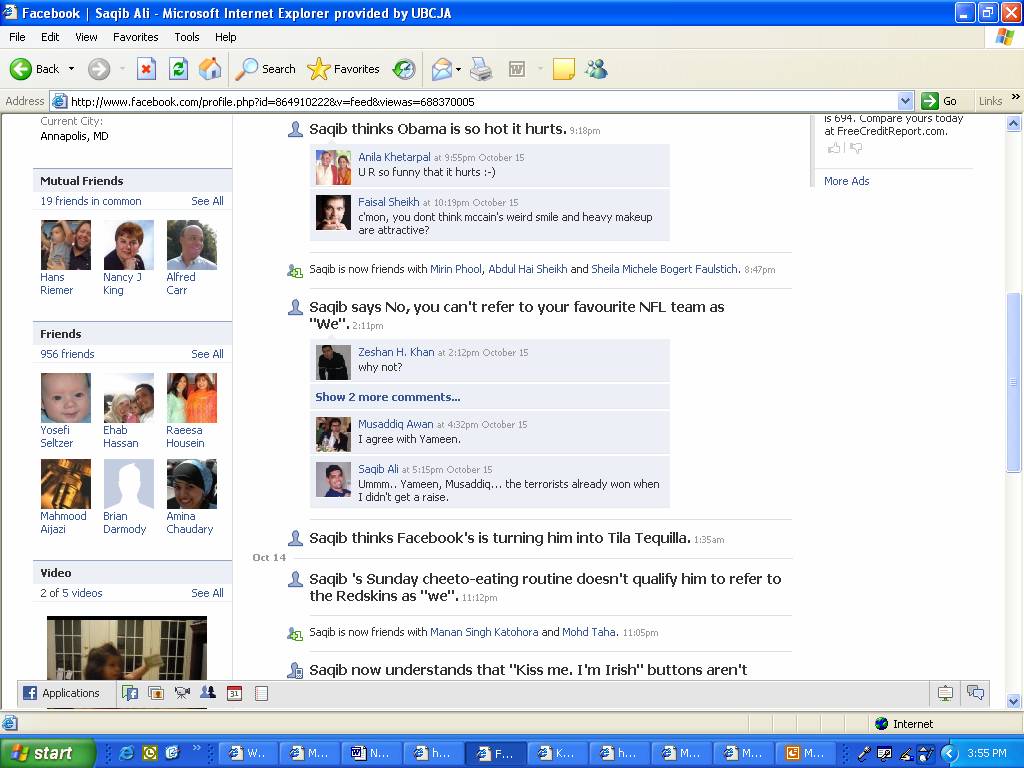Click the Photos icon in Facebook dock
The image size is (1024, 768).
pyautogui.click(x=156, y=694)
